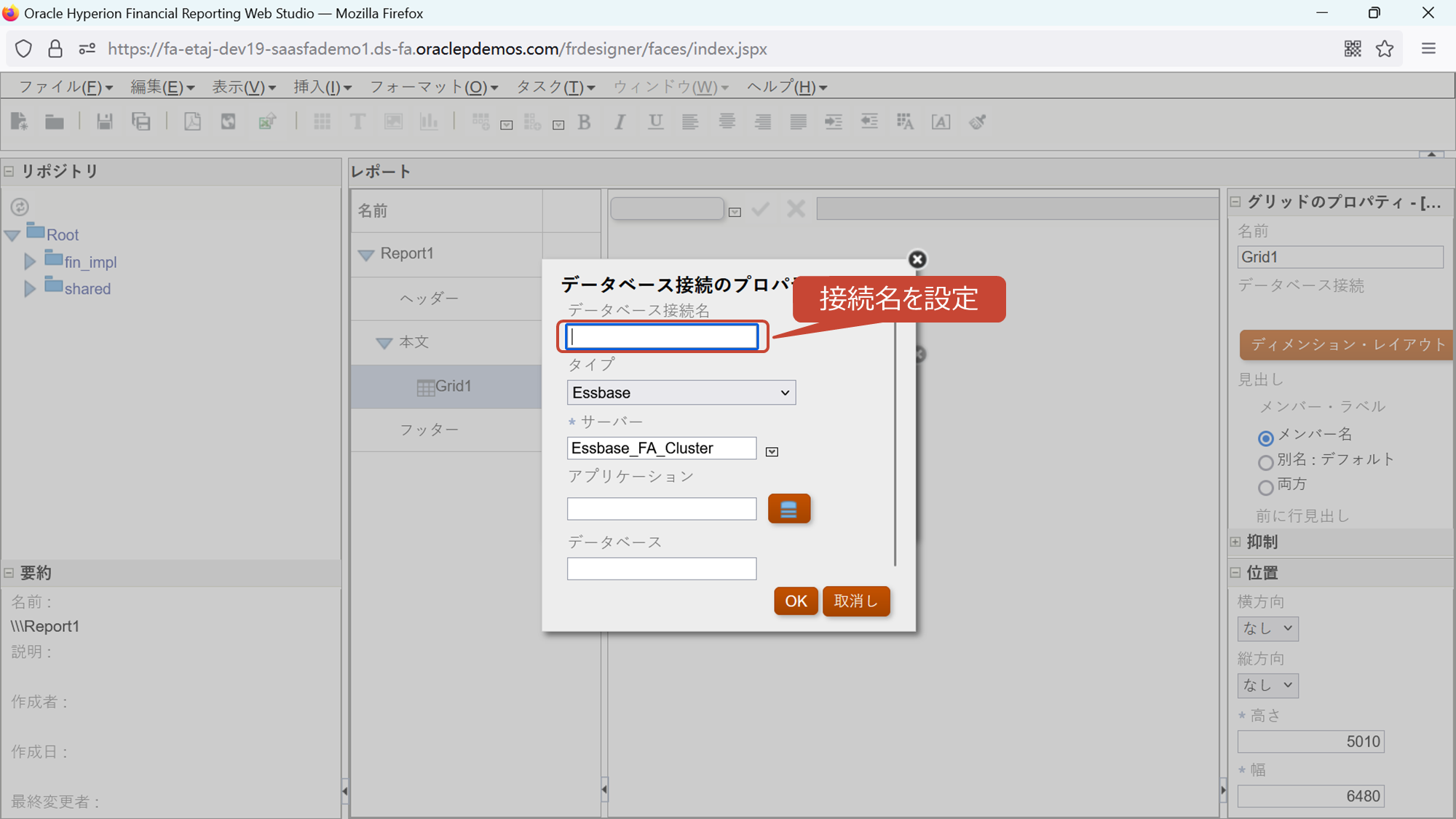Screen dimensions: 1456x819
Task: Click the Bold formatting icon
Action: point(584,122)
